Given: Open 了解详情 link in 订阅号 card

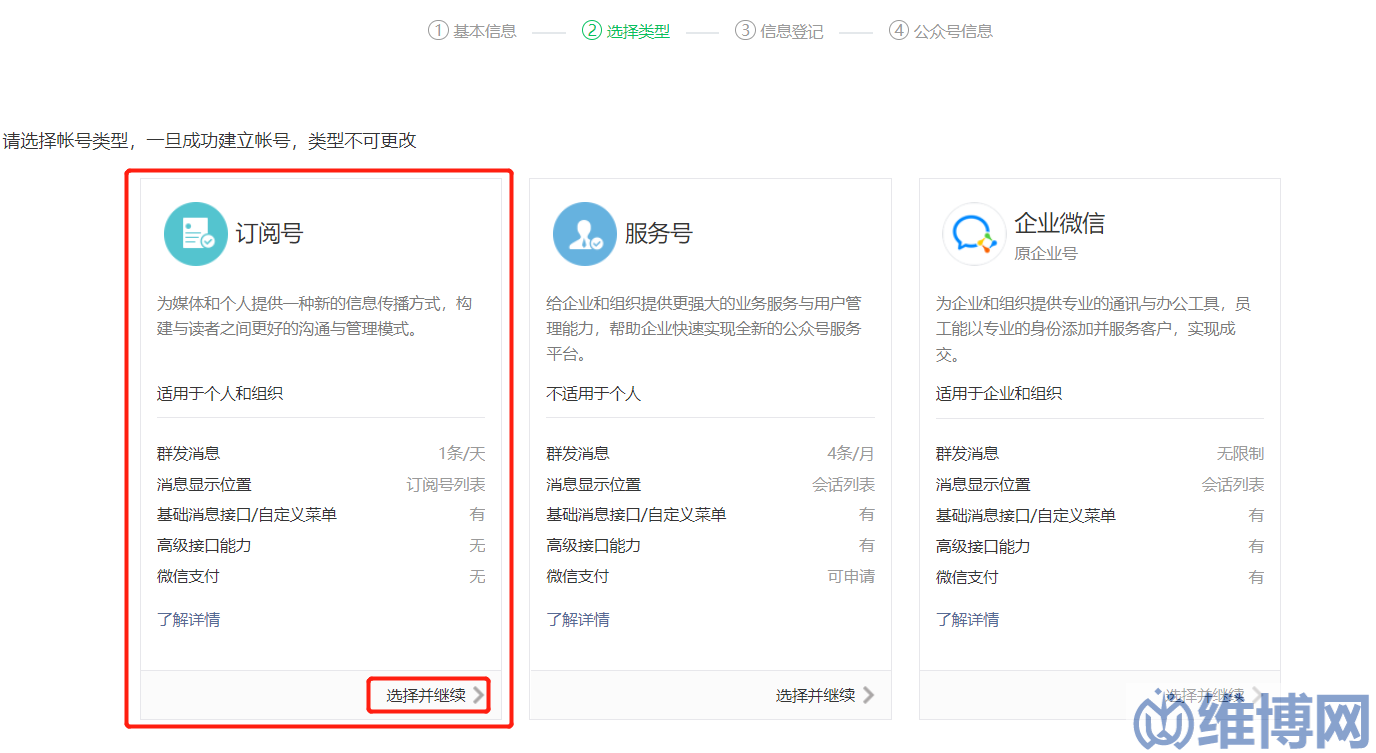Looking at the screenshot, I should [x=188, y=620].
